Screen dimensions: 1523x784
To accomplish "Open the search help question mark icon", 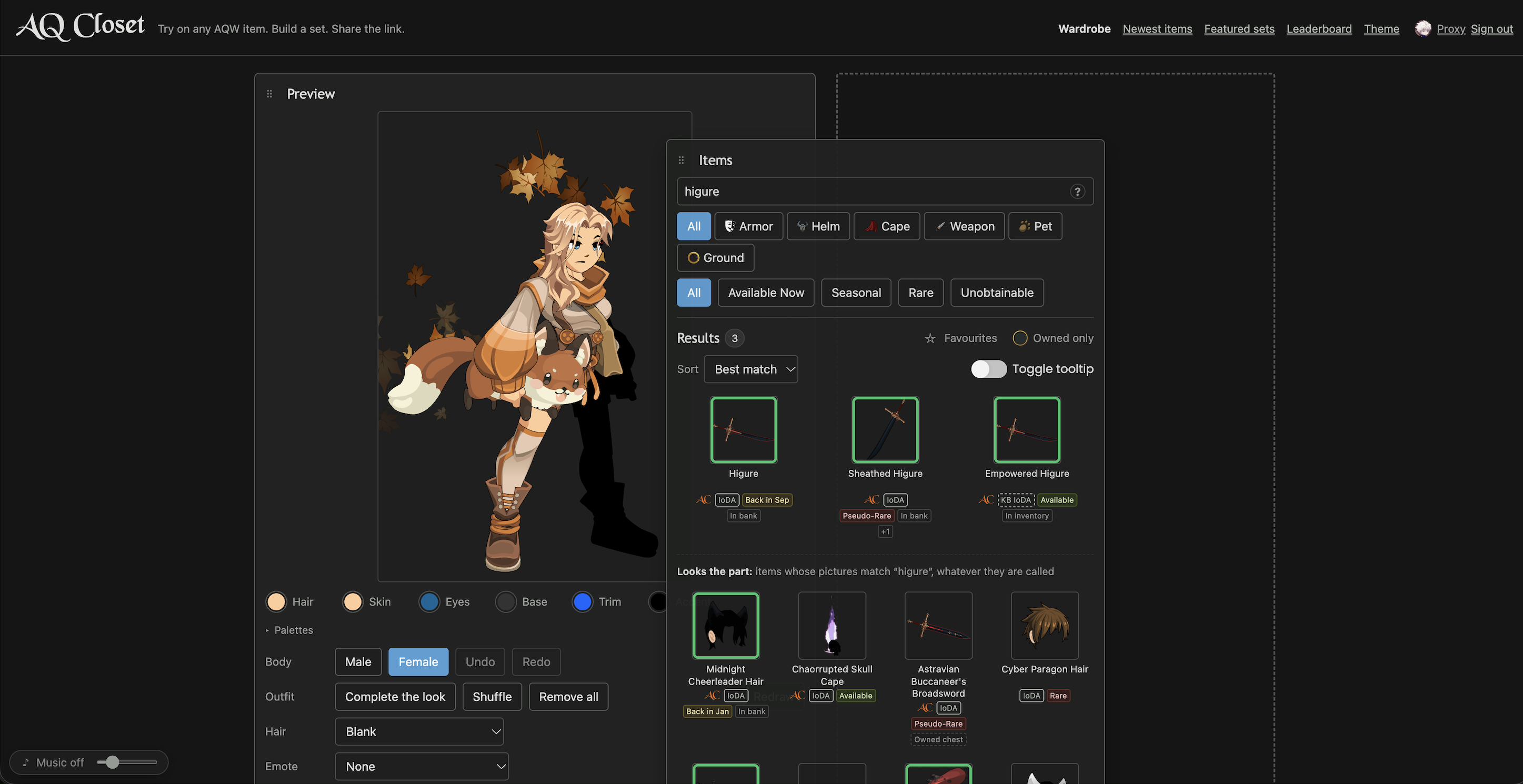I will (x=1077, y=192).
